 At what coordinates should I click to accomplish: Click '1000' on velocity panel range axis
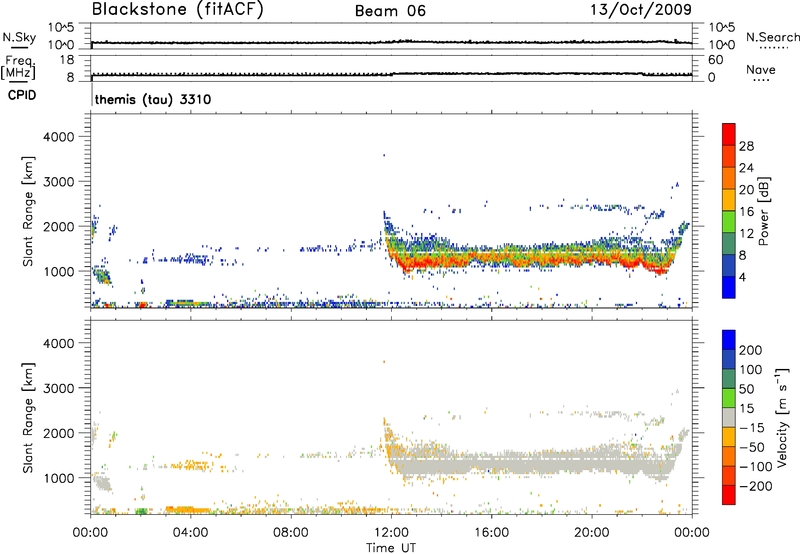pos(59,477)
